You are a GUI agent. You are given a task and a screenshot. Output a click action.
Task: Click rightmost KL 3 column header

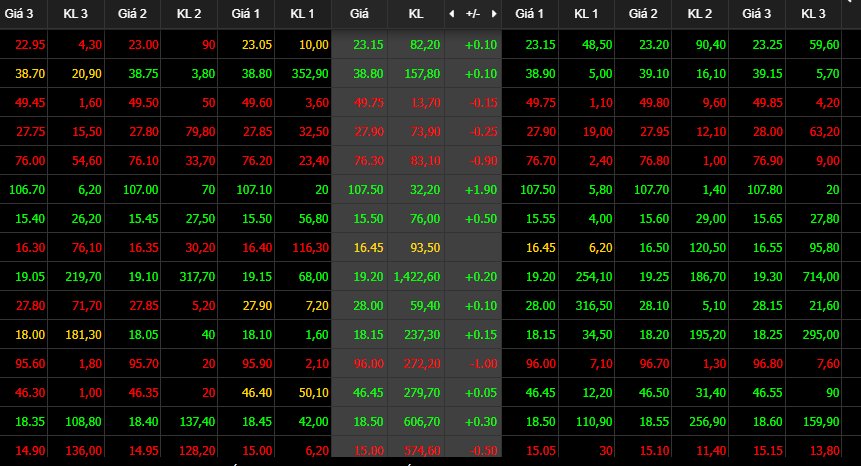pyautogui.click(x=813, y=14)
